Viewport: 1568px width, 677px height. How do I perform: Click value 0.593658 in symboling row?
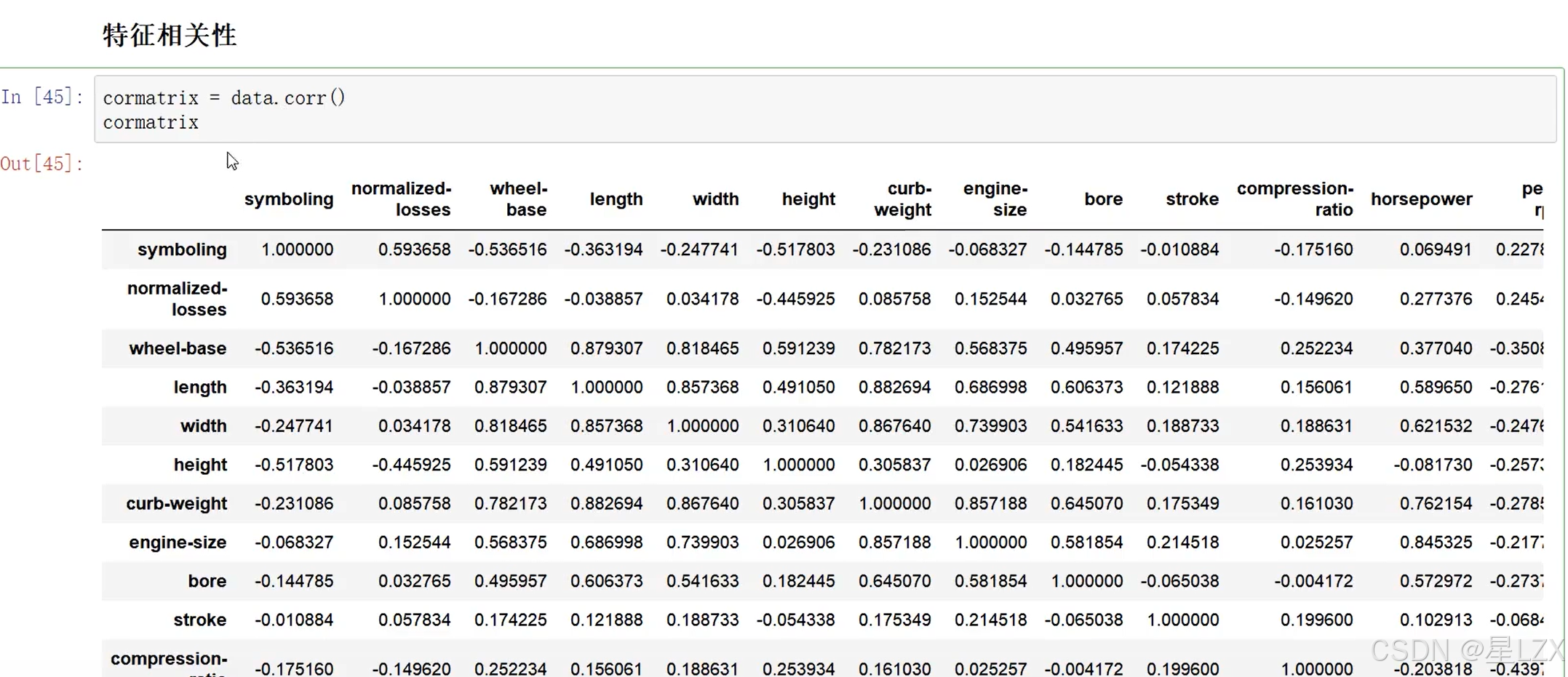coord(414,249)
